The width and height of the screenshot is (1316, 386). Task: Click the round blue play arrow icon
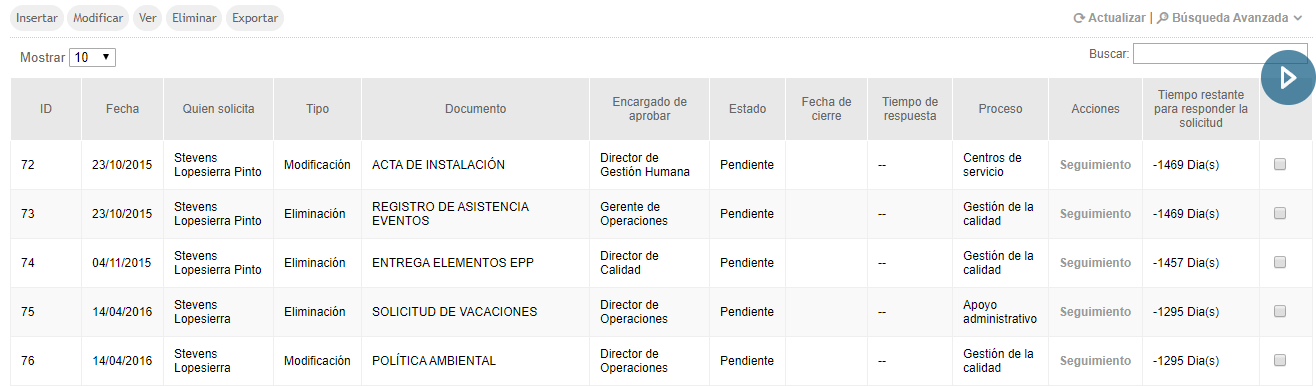coord(1288,77)
